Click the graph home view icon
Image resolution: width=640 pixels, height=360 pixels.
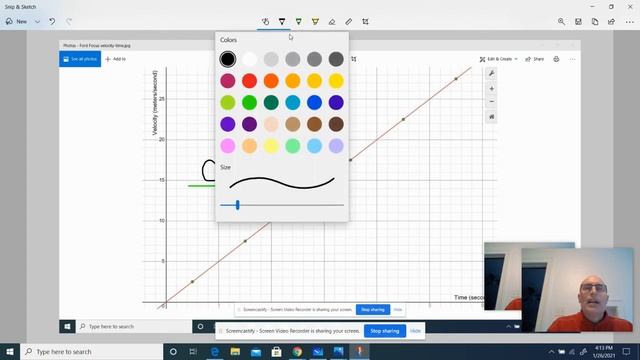coord(491,117)
